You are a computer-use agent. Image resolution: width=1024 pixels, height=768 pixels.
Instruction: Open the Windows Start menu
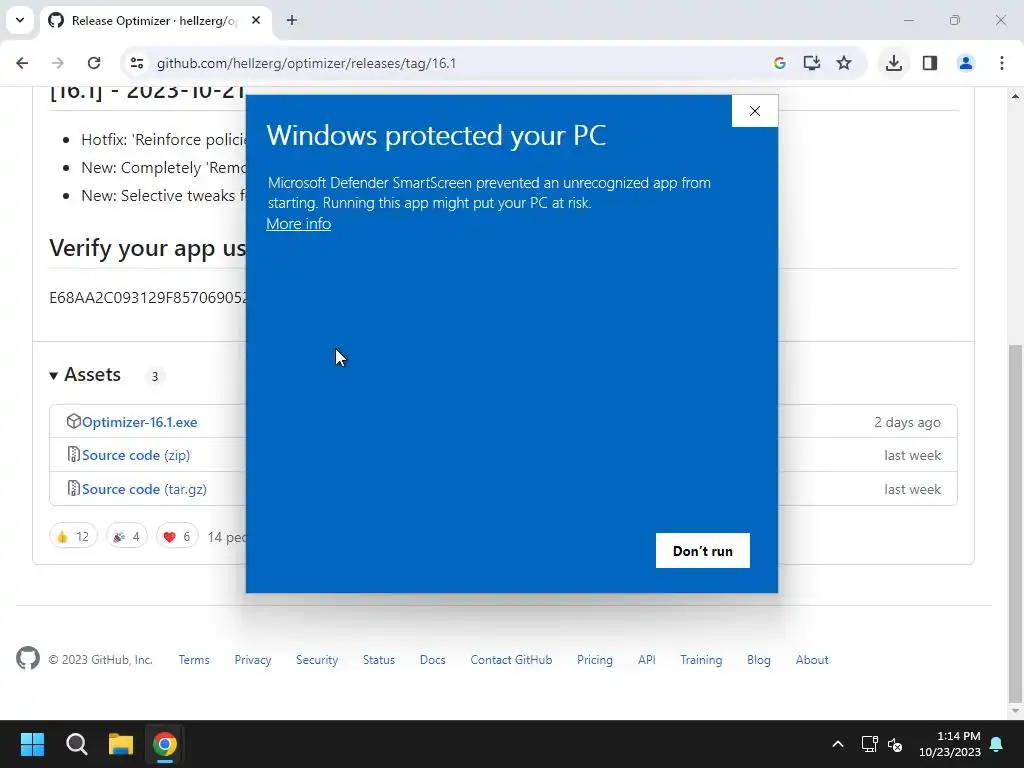(32, 744)
